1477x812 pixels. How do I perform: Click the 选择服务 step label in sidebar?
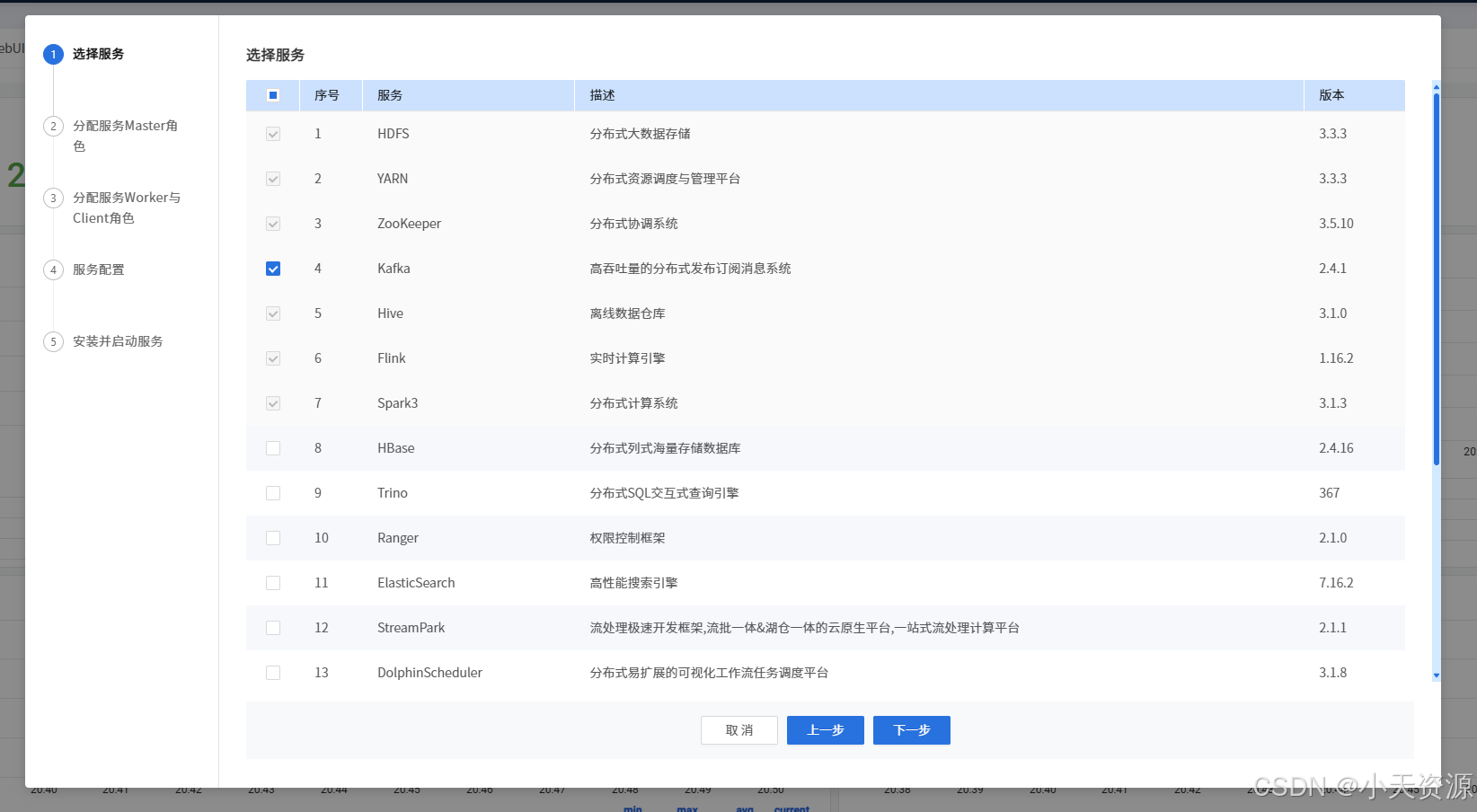99,54
